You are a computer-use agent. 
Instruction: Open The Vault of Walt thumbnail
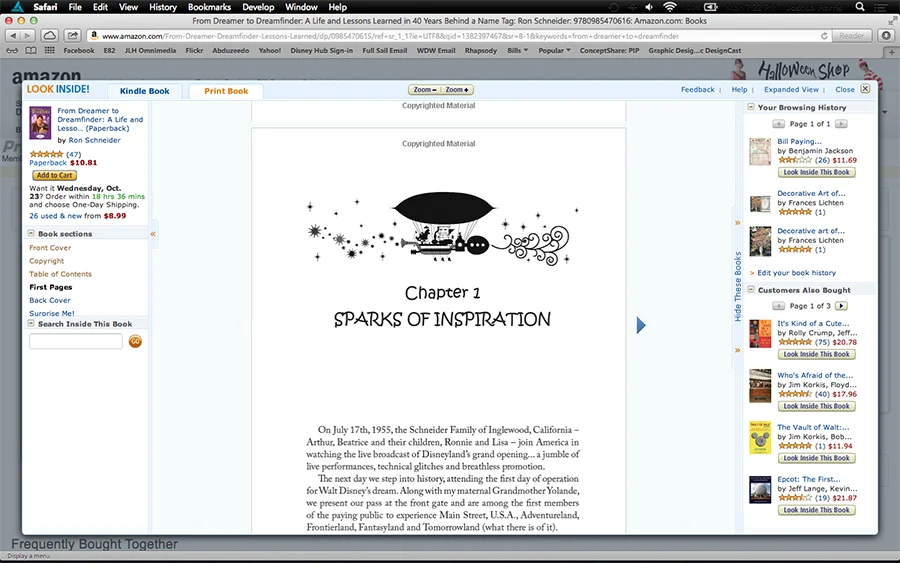point(760,438)
